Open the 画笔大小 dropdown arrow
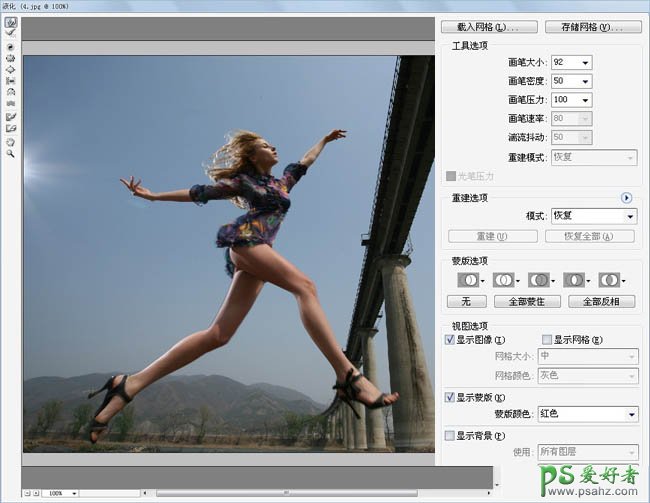The image size is (650, 503). pyautogui.click(x=585, y=62)
